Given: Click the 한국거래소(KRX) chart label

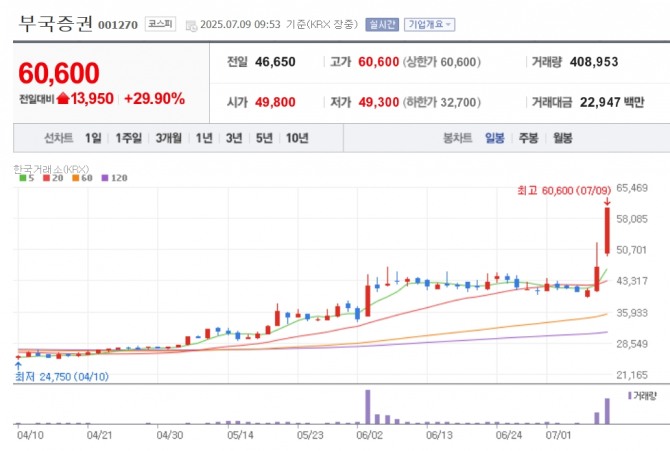Looking at the screenshot, I should click(x=51, y=169).
